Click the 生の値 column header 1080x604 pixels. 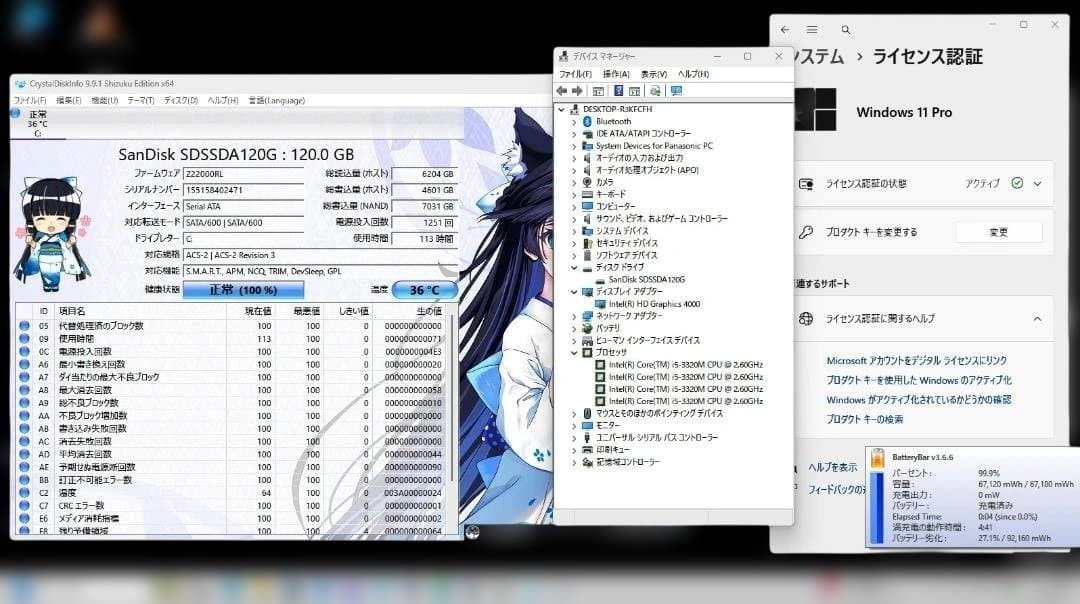(428, 311)
